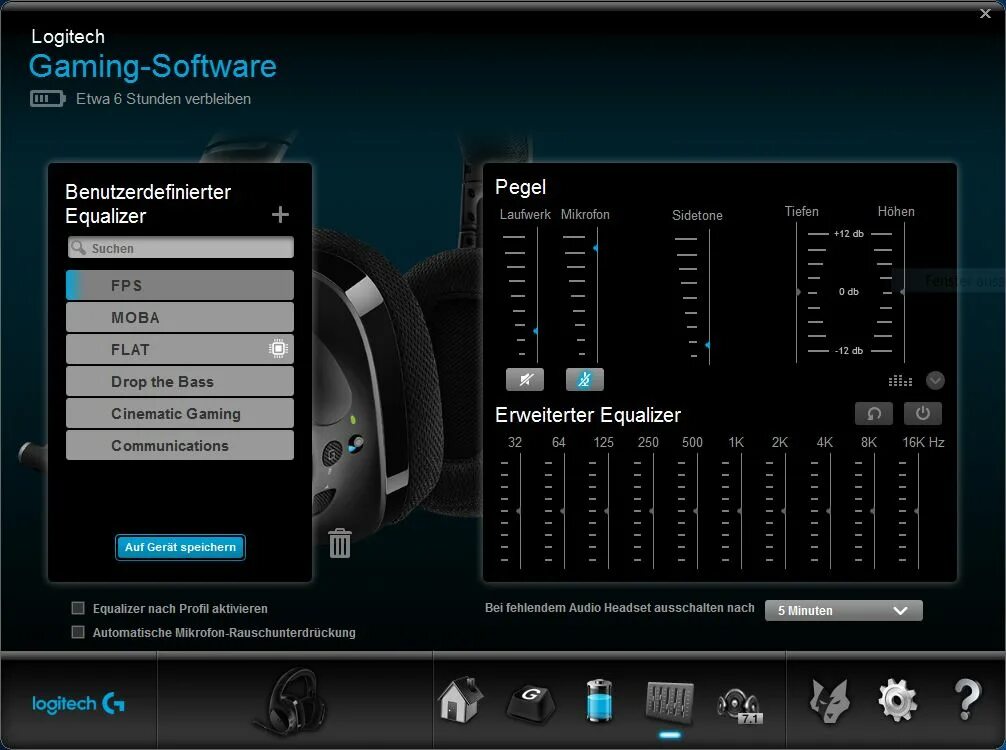Click the -12 db label
The image size is (1006, 750).
pos(848,350)
